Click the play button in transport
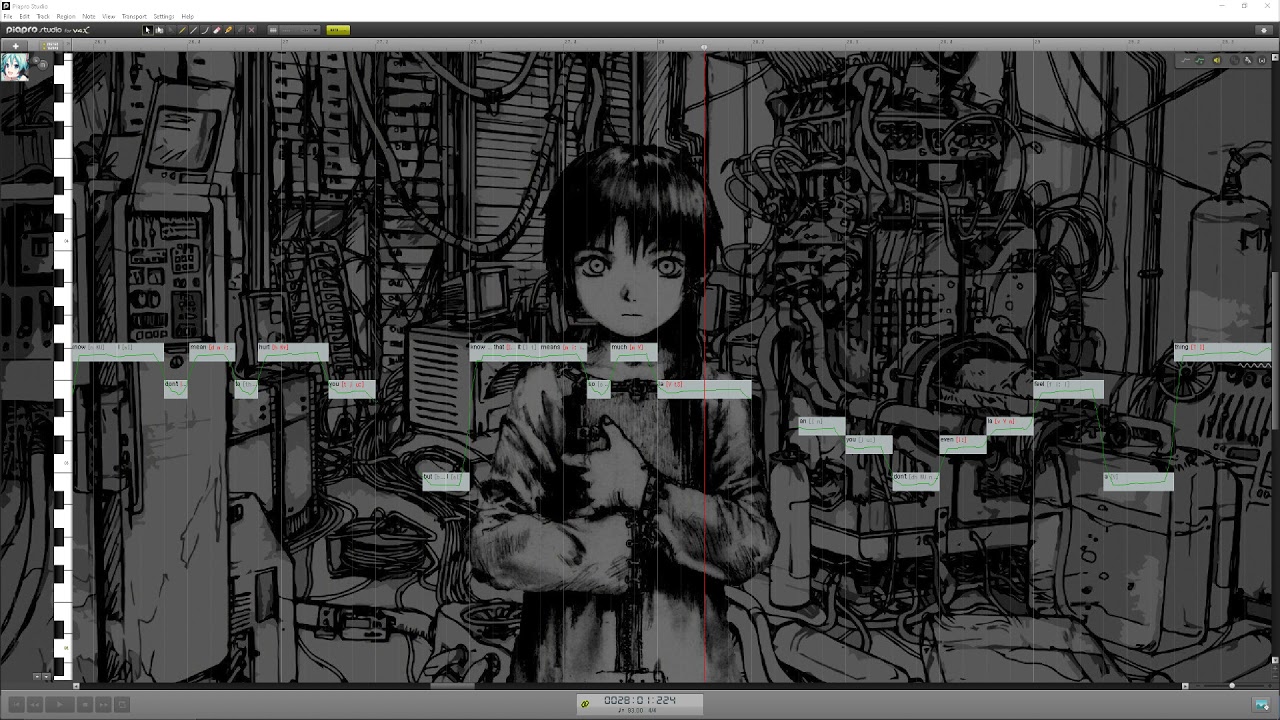Screen dimensions: 1280x720 click(59, 704)
